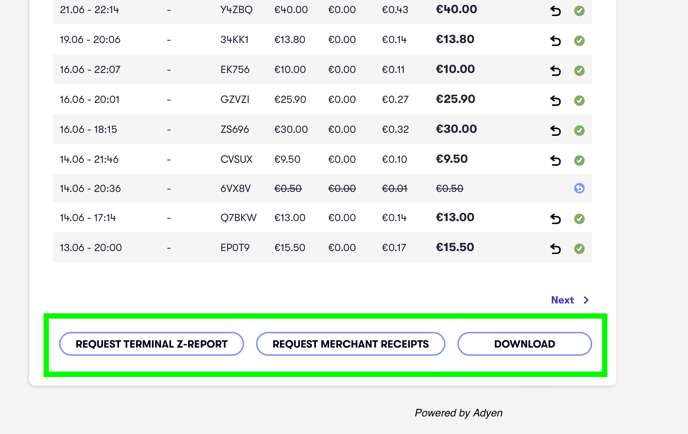
Task: Click green checkmark status for EP0T9
Action: point(579,249)
